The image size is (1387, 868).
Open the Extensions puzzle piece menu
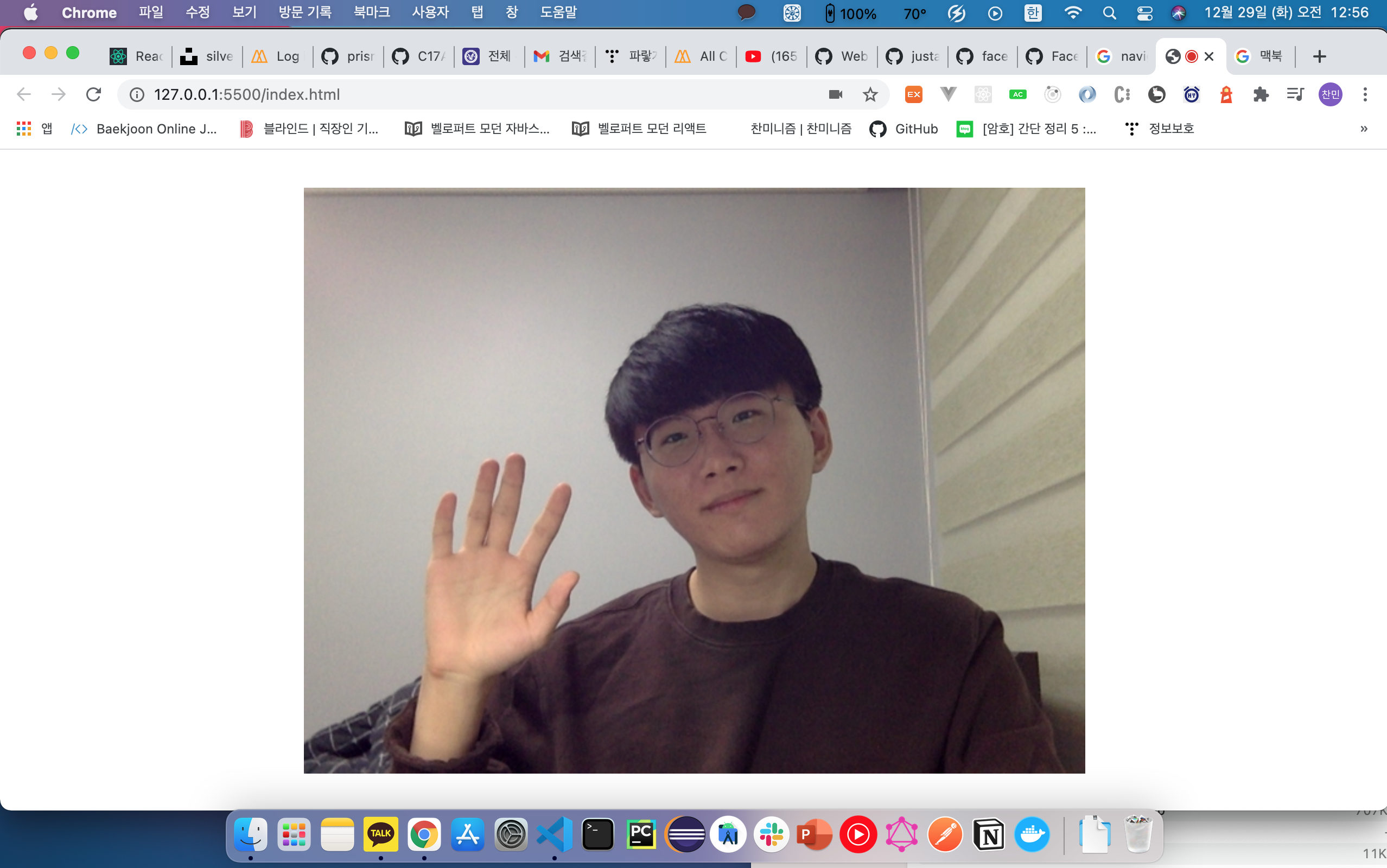[x=1261, y=94]
